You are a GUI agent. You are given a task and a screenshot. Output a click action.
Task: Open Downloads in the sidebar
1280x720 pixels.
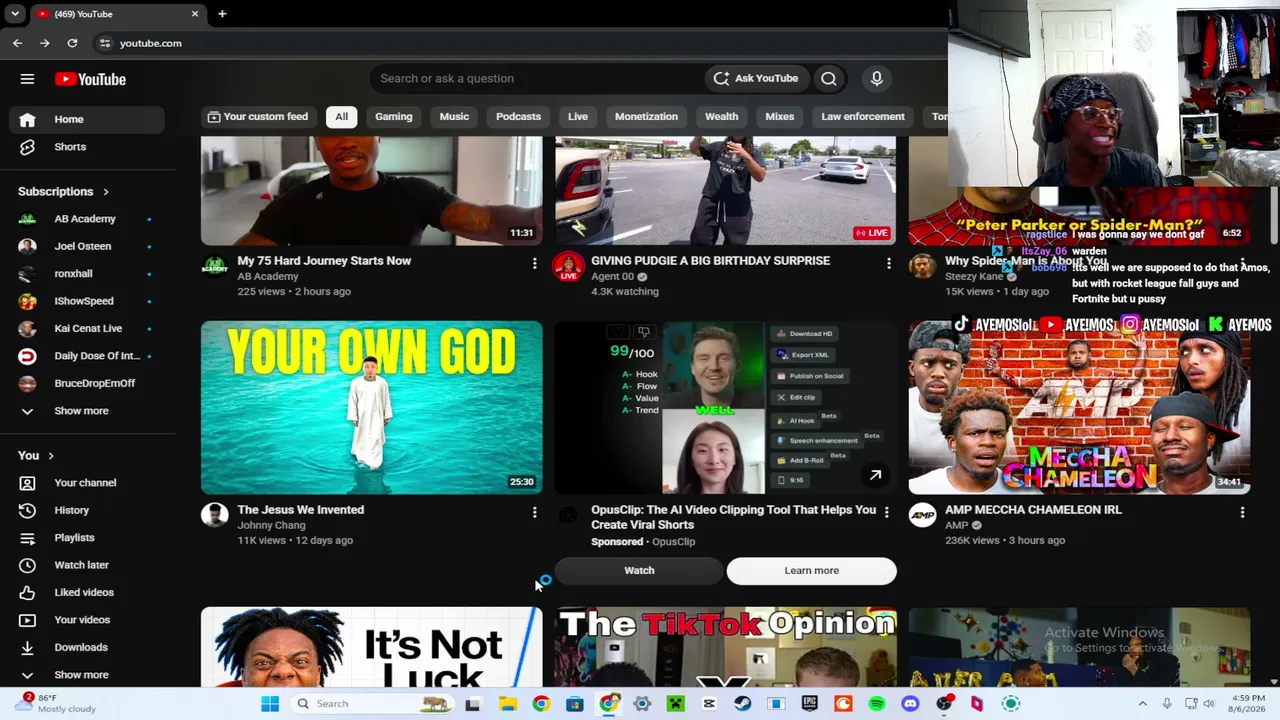point(87,647)
